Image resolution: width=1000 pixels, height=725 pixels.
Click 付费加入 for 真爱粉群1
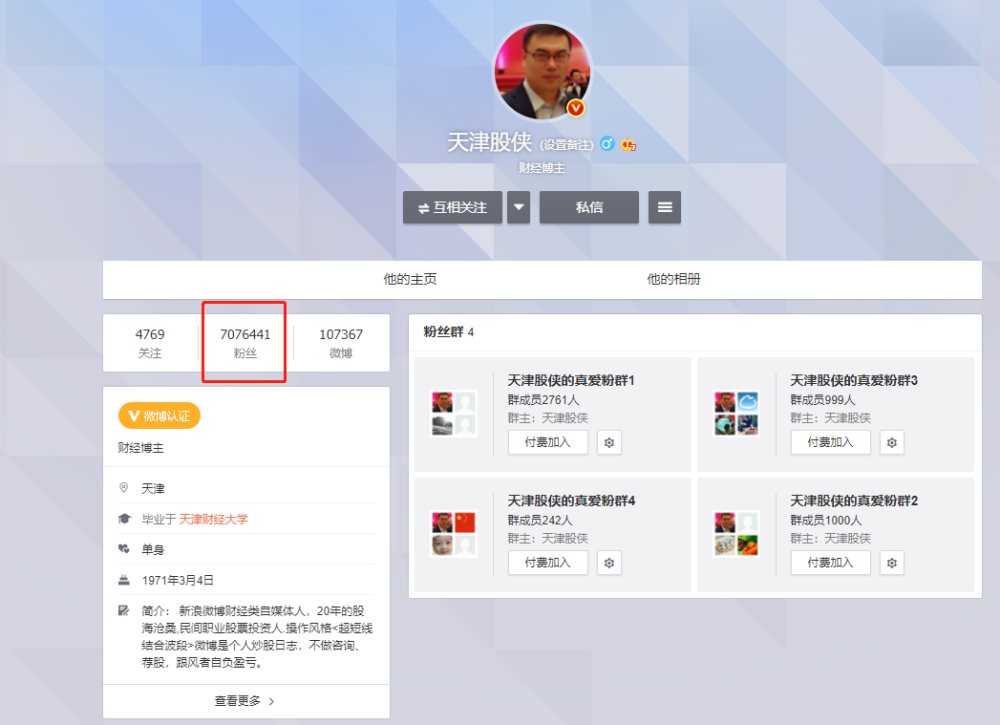pyautogui.click(x=548, y=443)
